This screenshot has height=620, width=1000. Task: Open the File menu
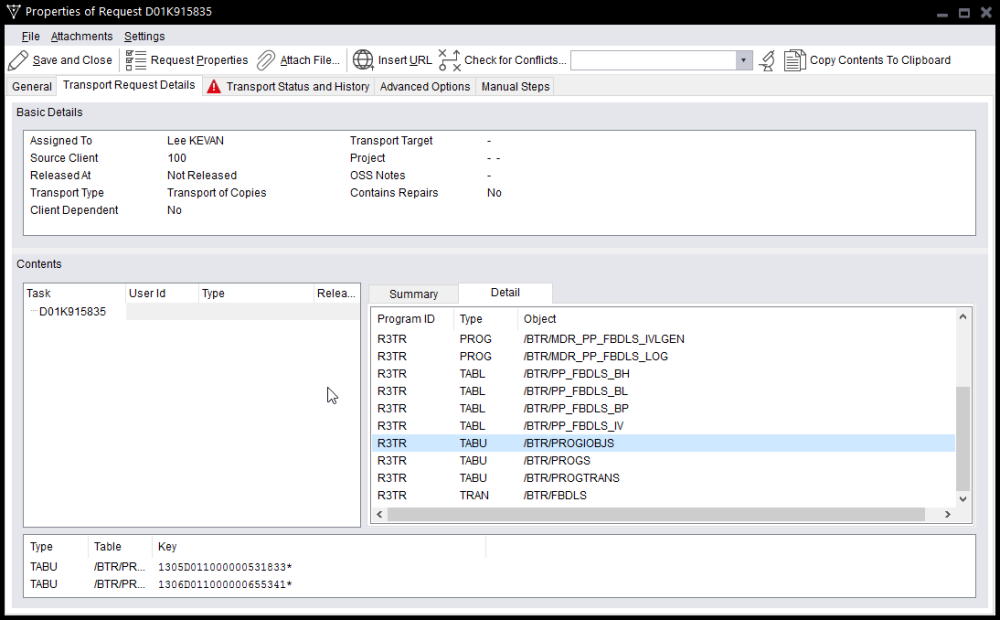30,36
